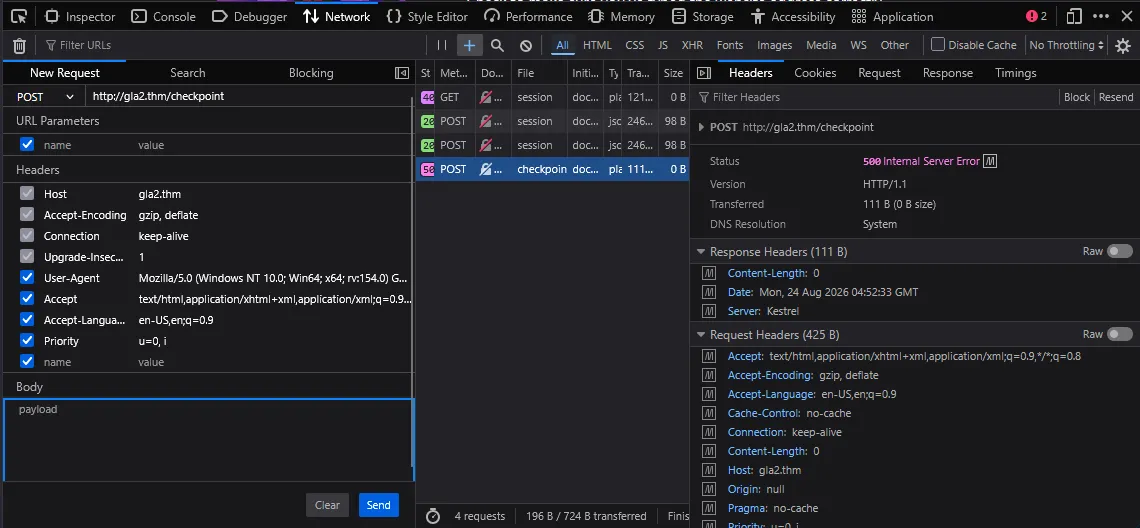1140x528 pixels.
Task: Open MDN icon for Content-Length response header
Action: 710,273
